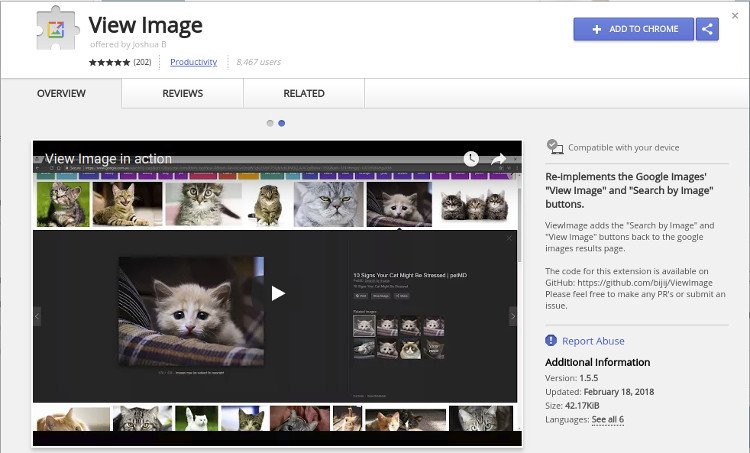
Task: Click the Additional Information heading
Action: tap(597, 362)
